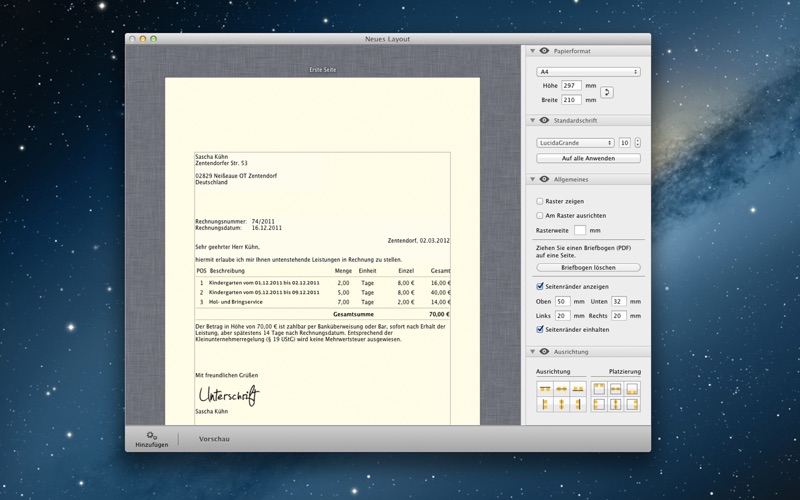
Task: Collapse the Standardschrift section triangle
Action: [x=533, y=120]
